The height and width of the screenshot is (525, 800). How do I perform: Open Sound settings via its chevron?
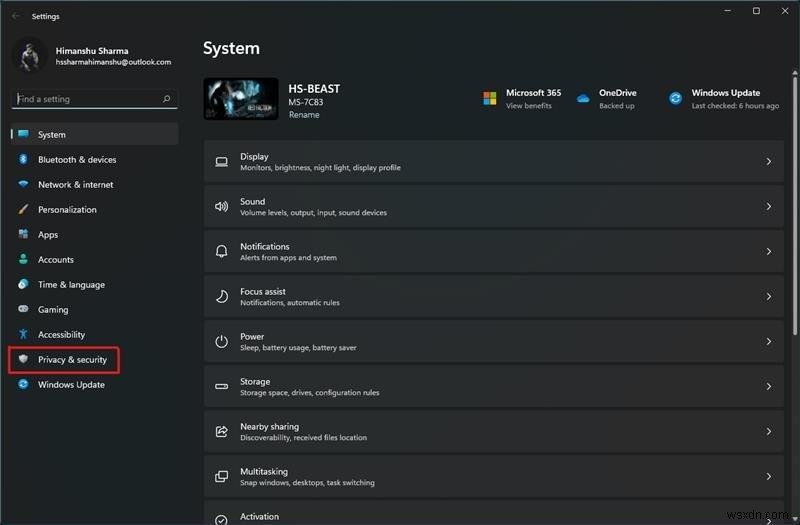(768, 206)
